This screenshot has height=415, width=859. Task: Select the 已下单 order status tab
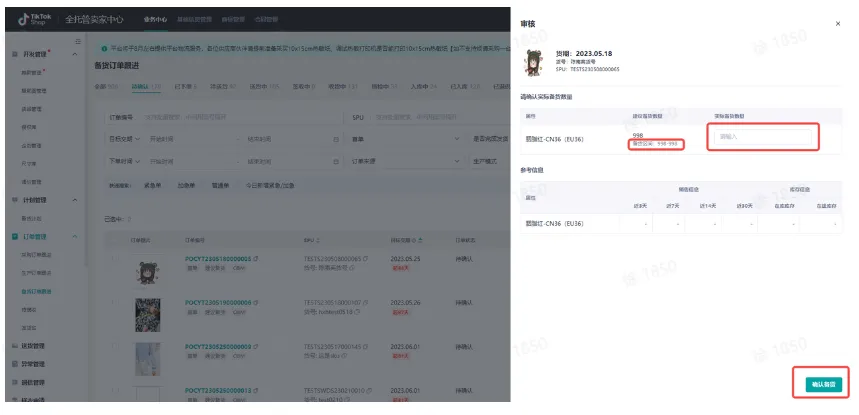pos(185,87)
